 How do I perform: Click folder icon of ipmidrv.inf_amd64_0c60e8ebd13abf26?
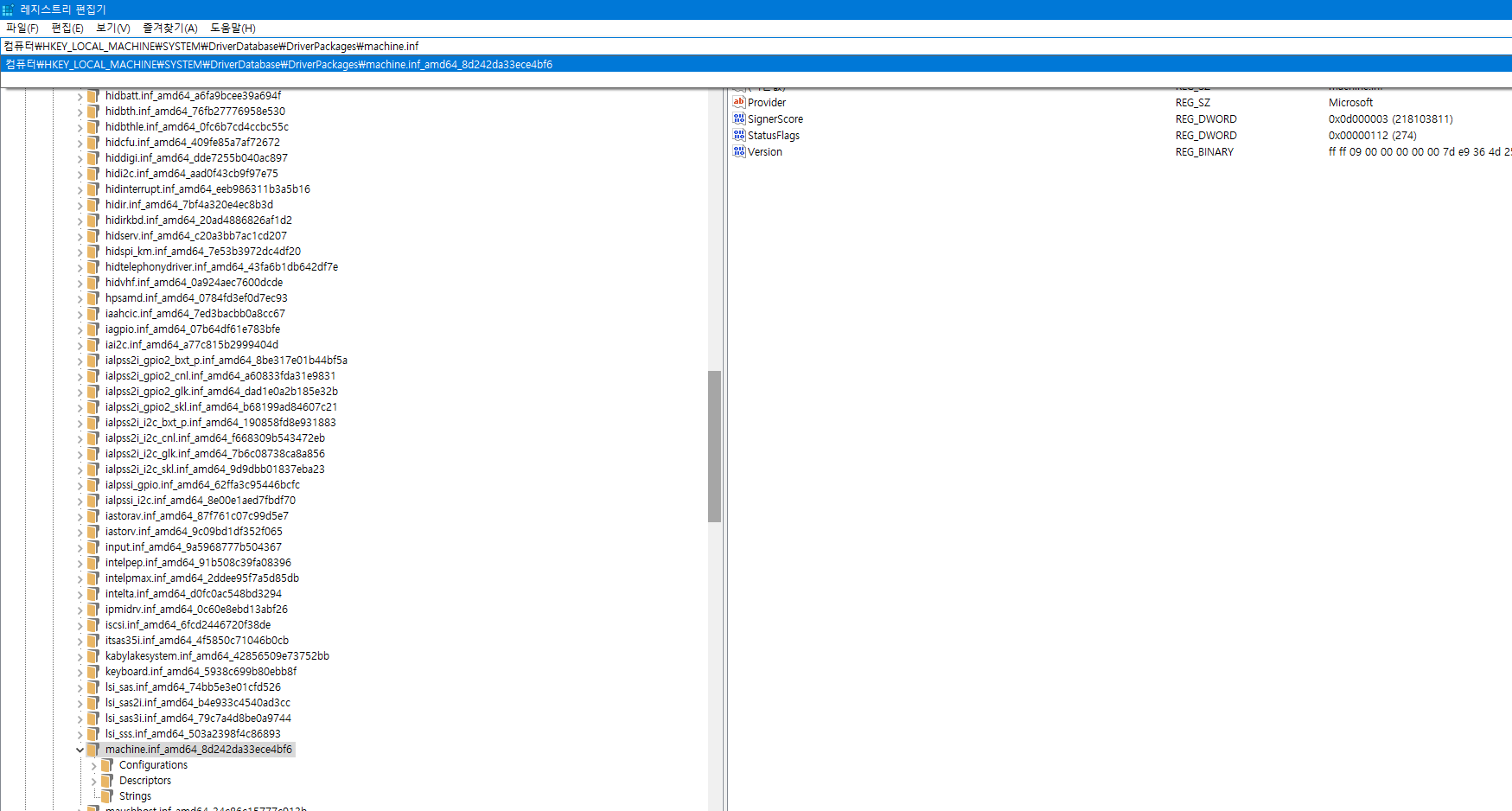pos(93,610)
